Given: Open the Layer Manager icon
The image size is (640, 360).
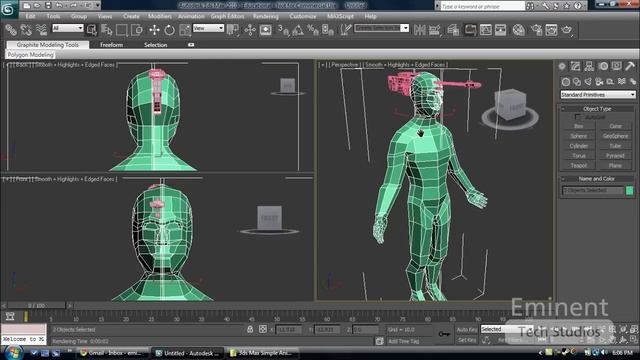Looking at the screenshot, I should [453, 30].
